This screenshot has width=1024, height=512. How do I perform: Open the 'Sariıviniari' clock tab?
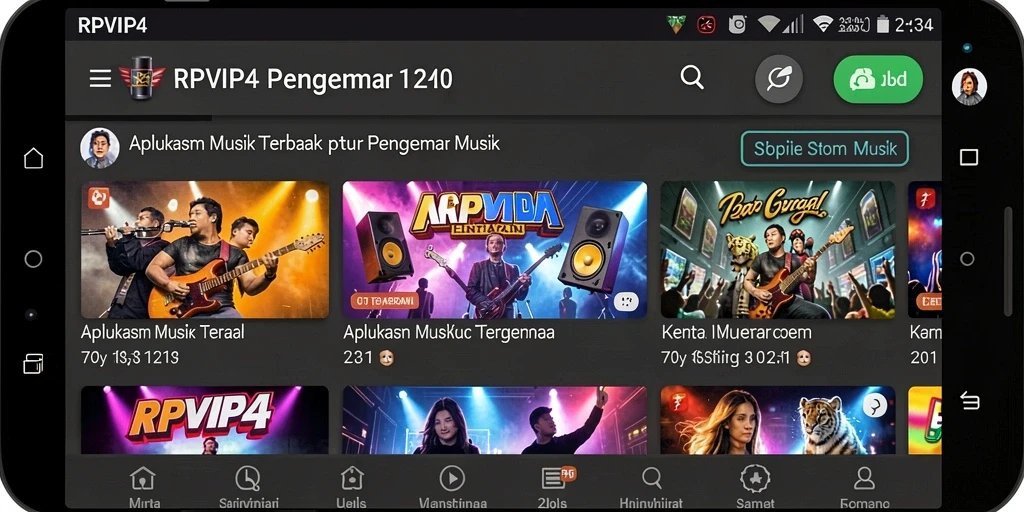pyautogui.click(x=248, y=487)
